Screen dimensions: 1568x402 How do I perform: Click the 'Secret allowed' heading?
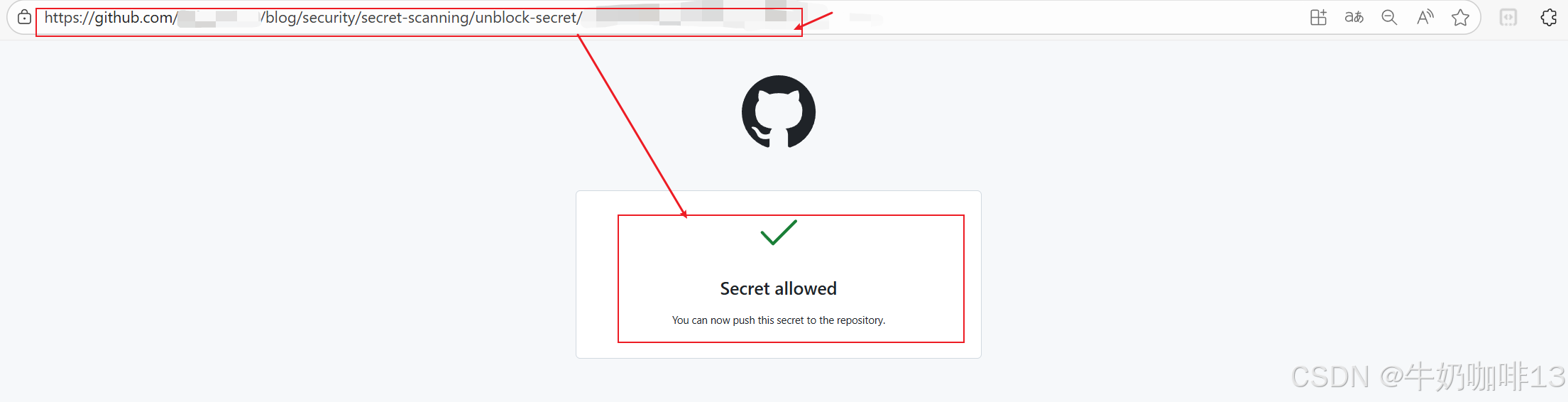779,288
